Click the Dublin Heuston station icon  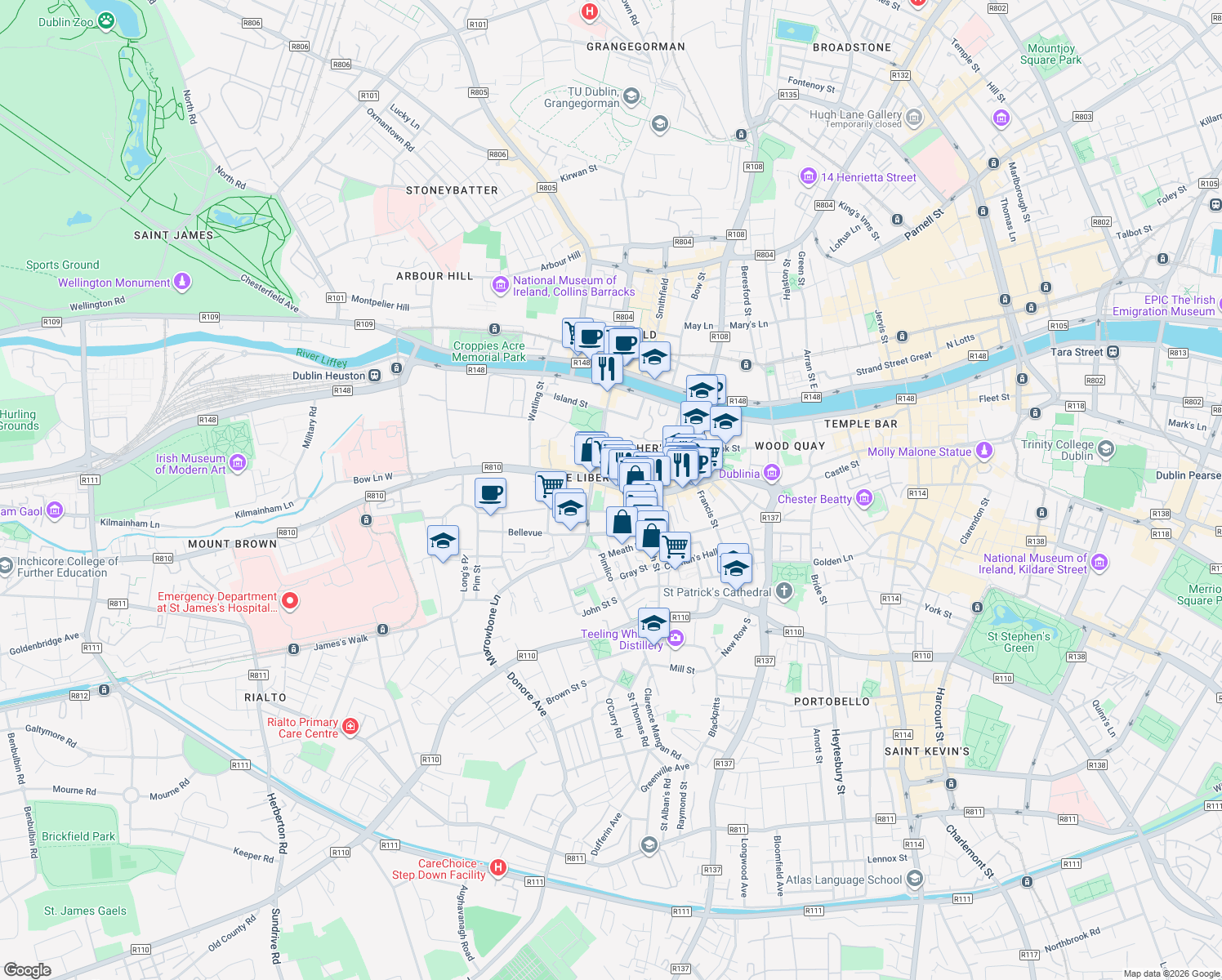pos(374,376)
